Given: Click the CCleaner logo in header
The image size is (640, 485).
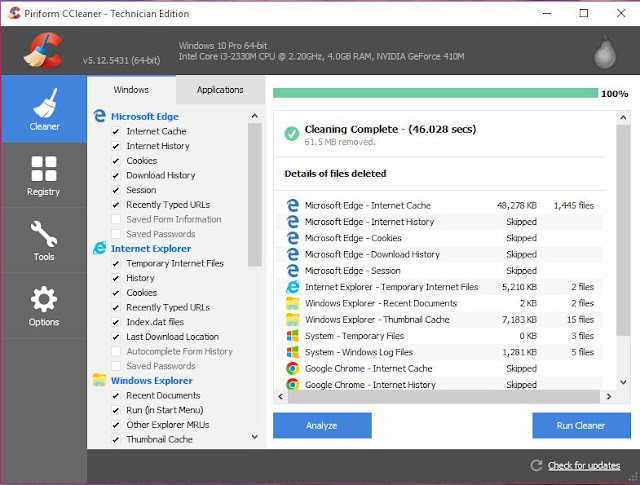Looking at the screenshot, I should [44, 50].
